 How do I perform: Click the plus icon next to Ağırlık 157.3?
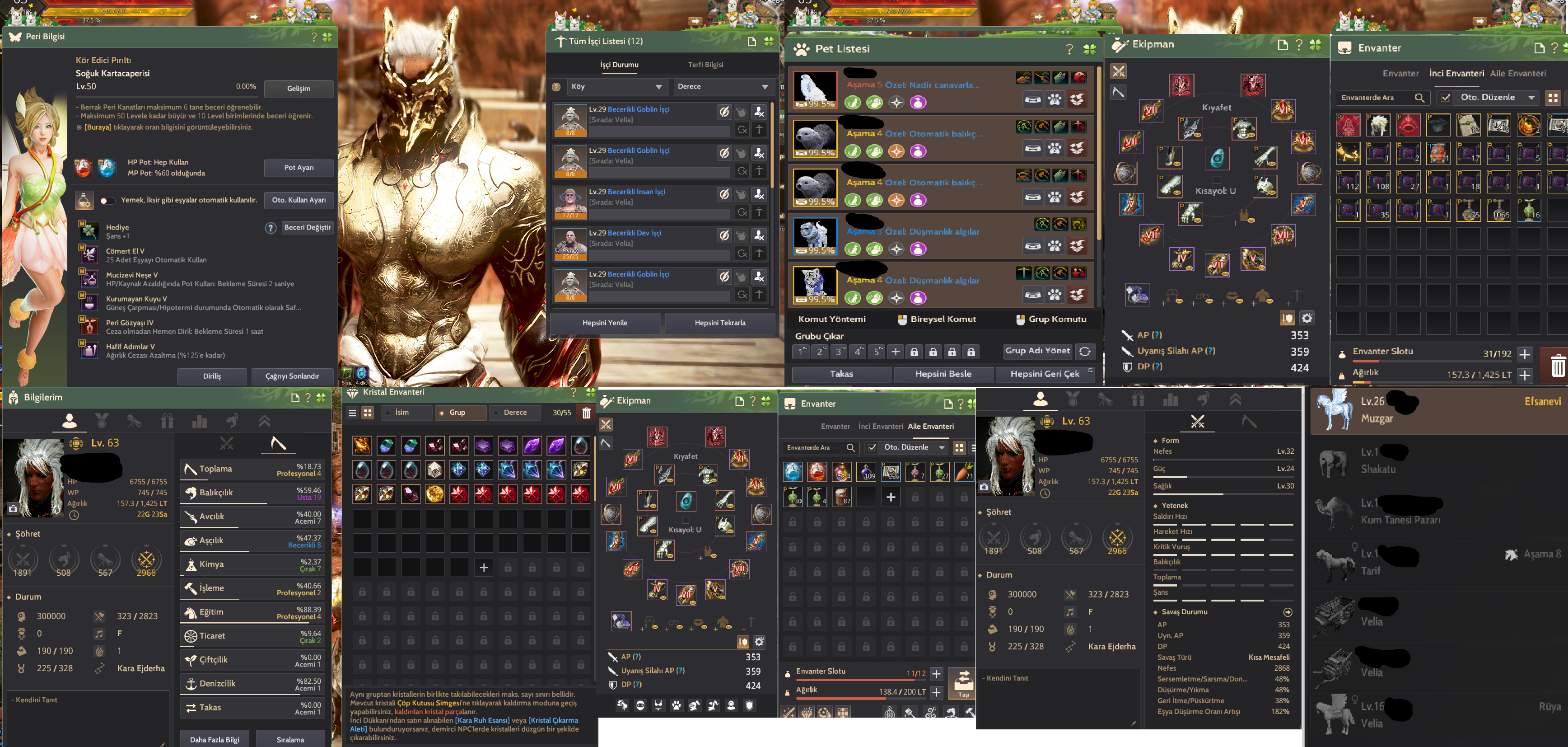pos(1525,375)
